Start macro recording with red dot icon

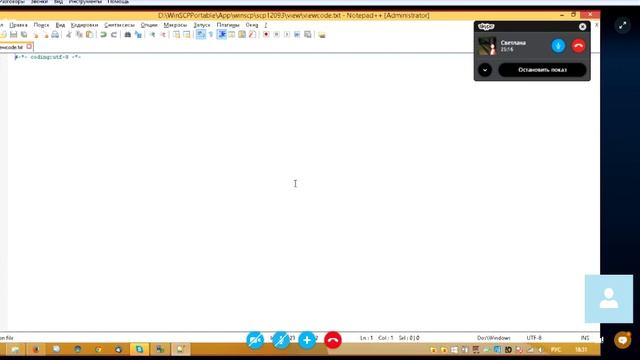pyautogui.click(x=266, y=35)
